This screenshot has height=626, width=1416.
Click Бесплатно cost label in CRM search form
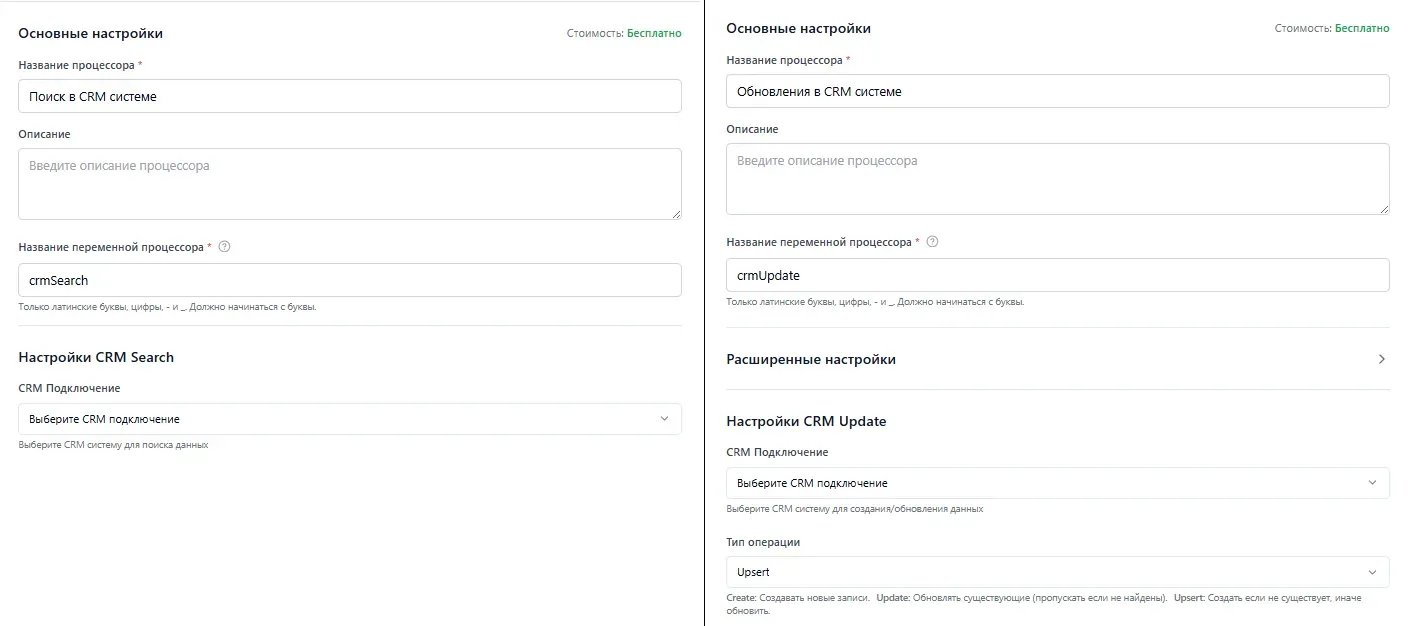pyautogui.click(x=654, y=33)
